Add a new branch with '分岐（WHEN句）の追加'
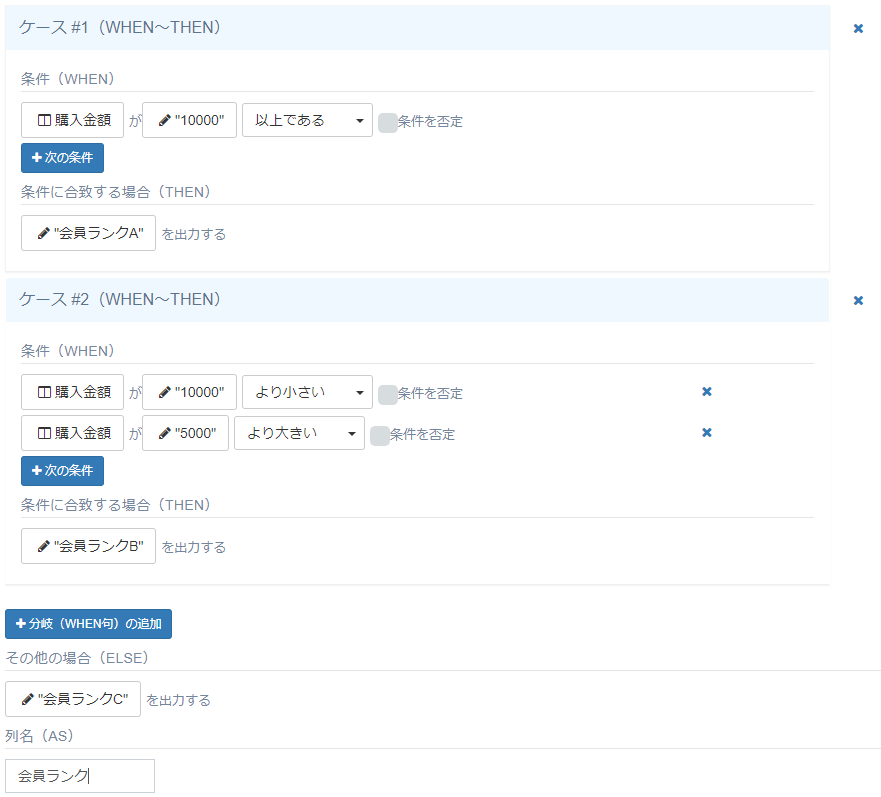The width and height of the screenshot is (881, 797). click(x=89, y=624)
